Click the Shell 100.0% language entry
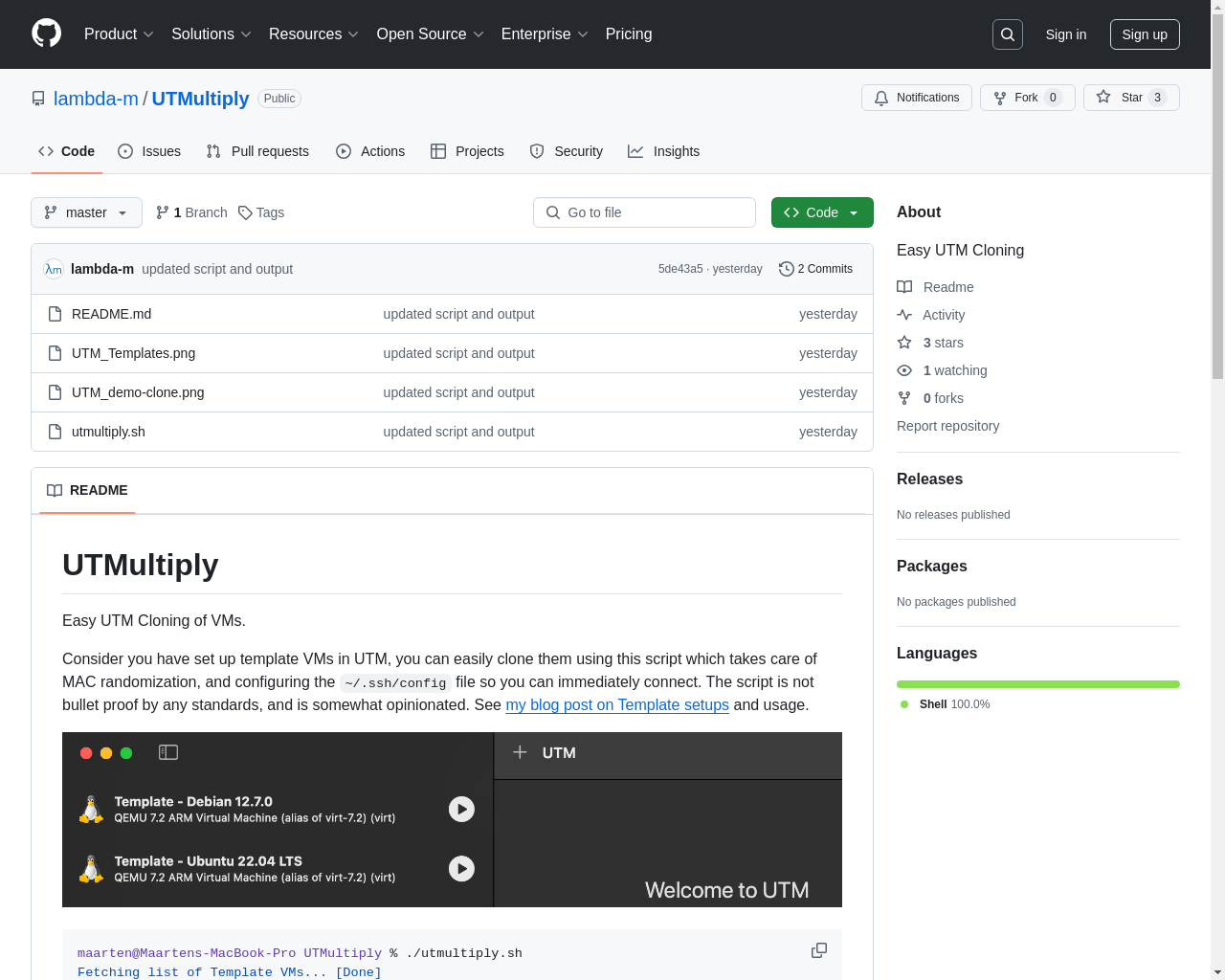Screen dimensions: 1225x980 click(945, 704)
